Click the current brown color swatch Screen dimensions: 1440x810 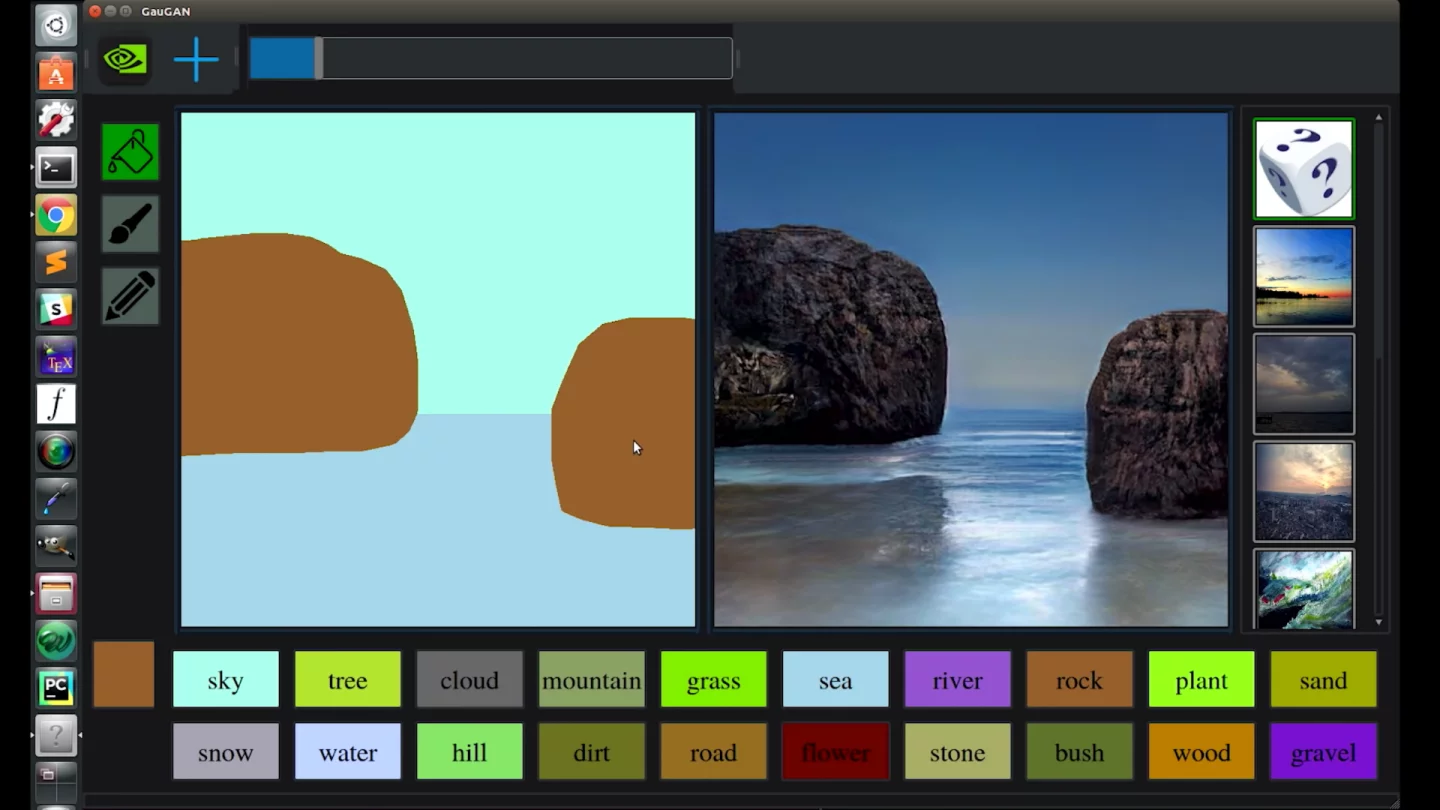124,675
